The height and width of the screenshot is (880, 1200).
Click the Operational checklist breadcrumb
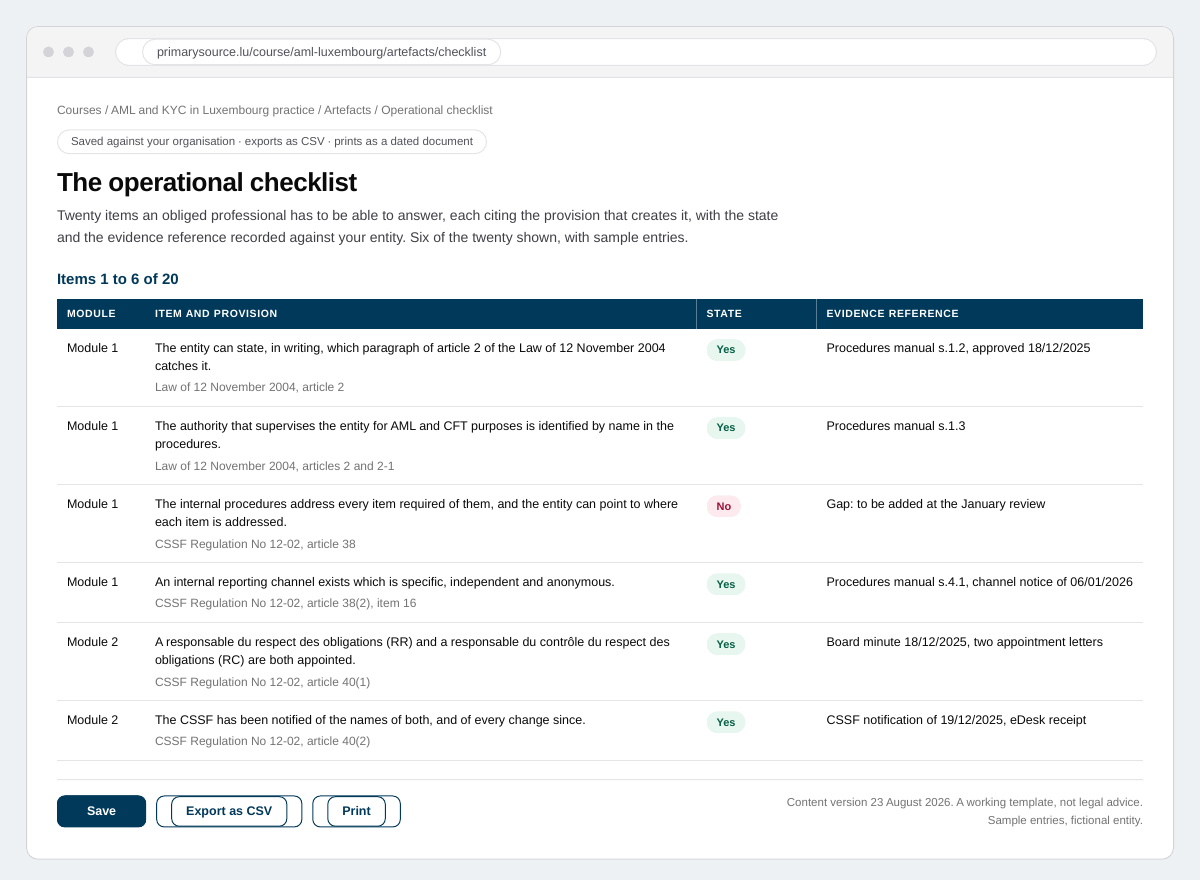436,110
